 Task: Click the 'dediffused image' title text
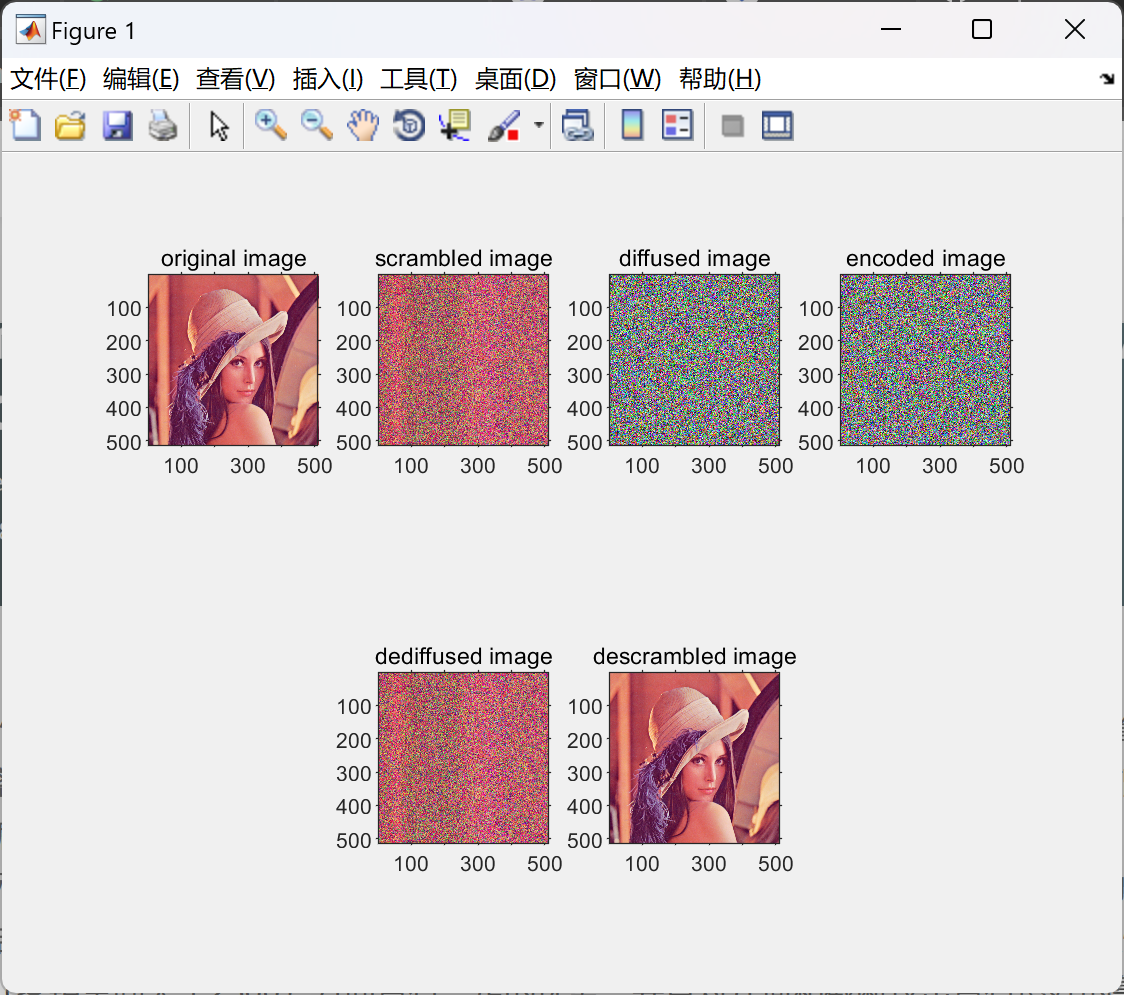coord(463,656)
